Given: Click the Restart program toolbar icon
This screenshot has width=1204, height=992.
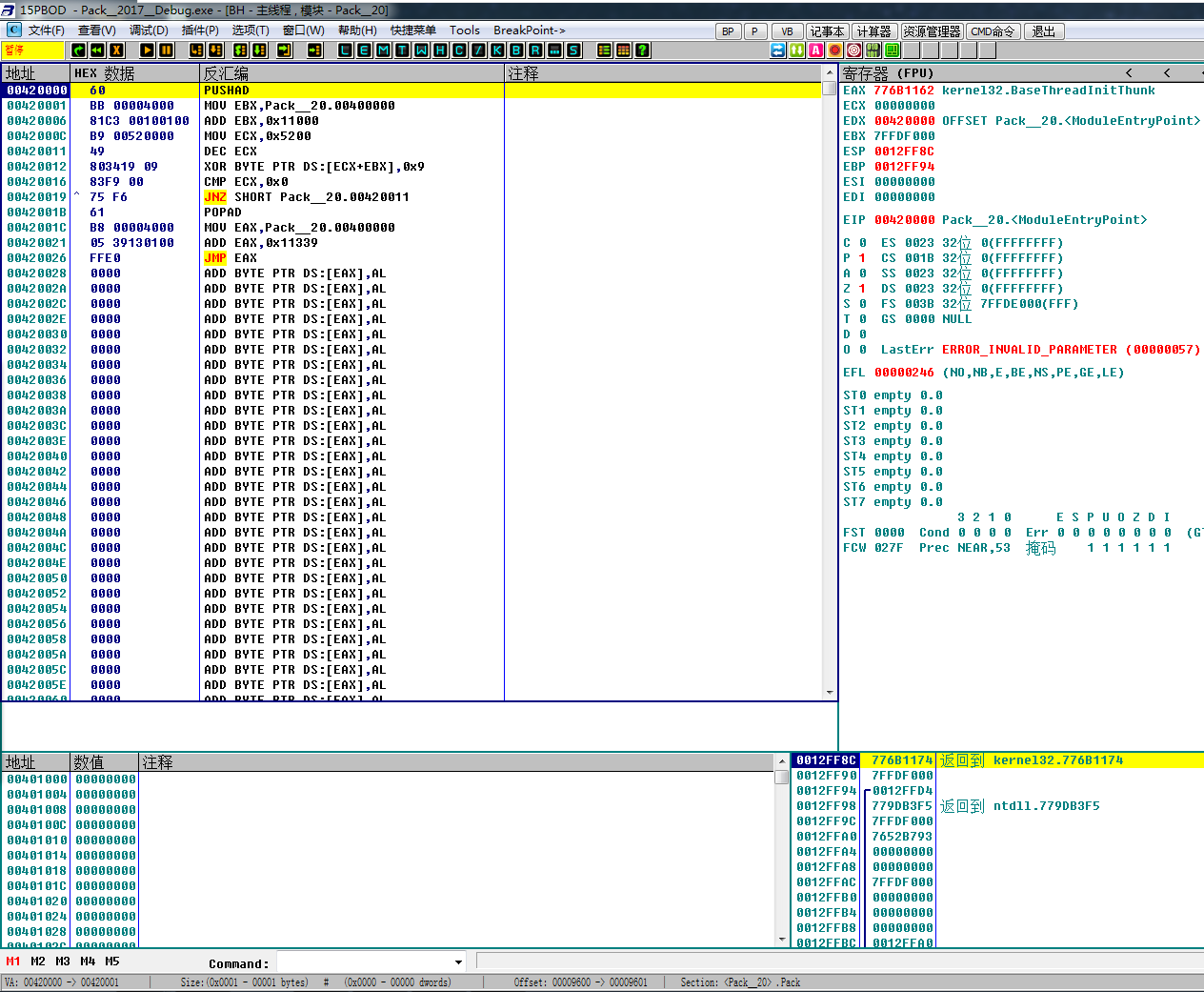Looking at the screenshot, I should click(97, 51).
